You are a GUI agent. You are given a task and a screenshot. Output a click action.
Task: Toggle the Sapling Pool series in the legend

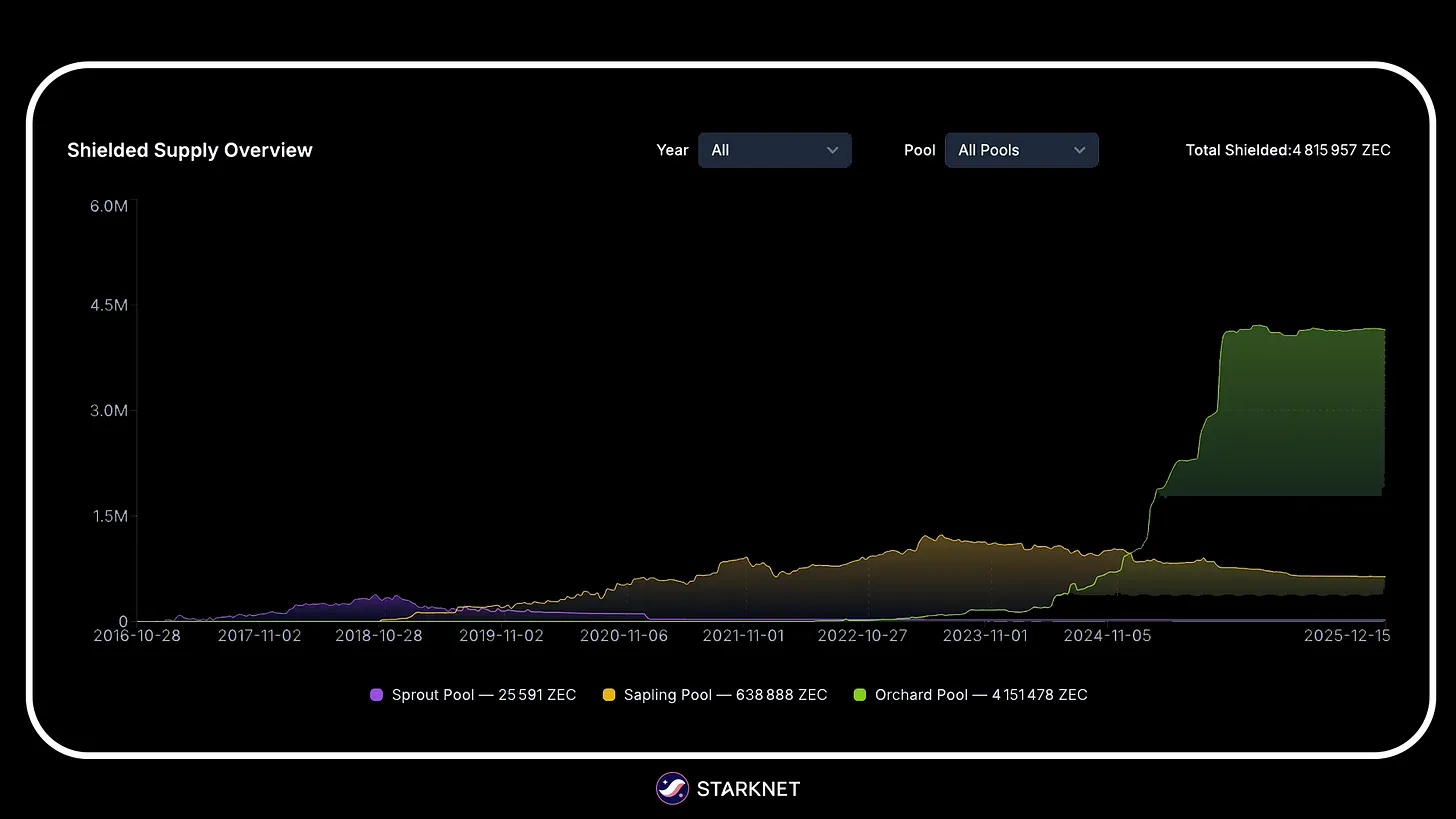(x=715, y=694)
